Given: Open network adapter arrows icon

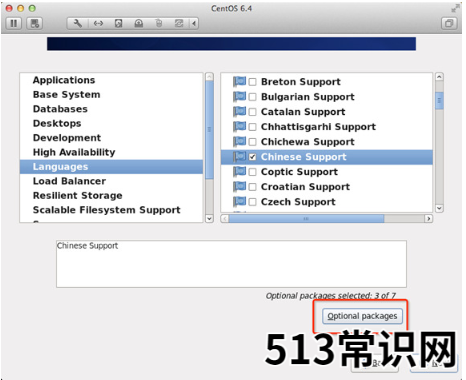Looking at the screenshot, I should (98, 23).
